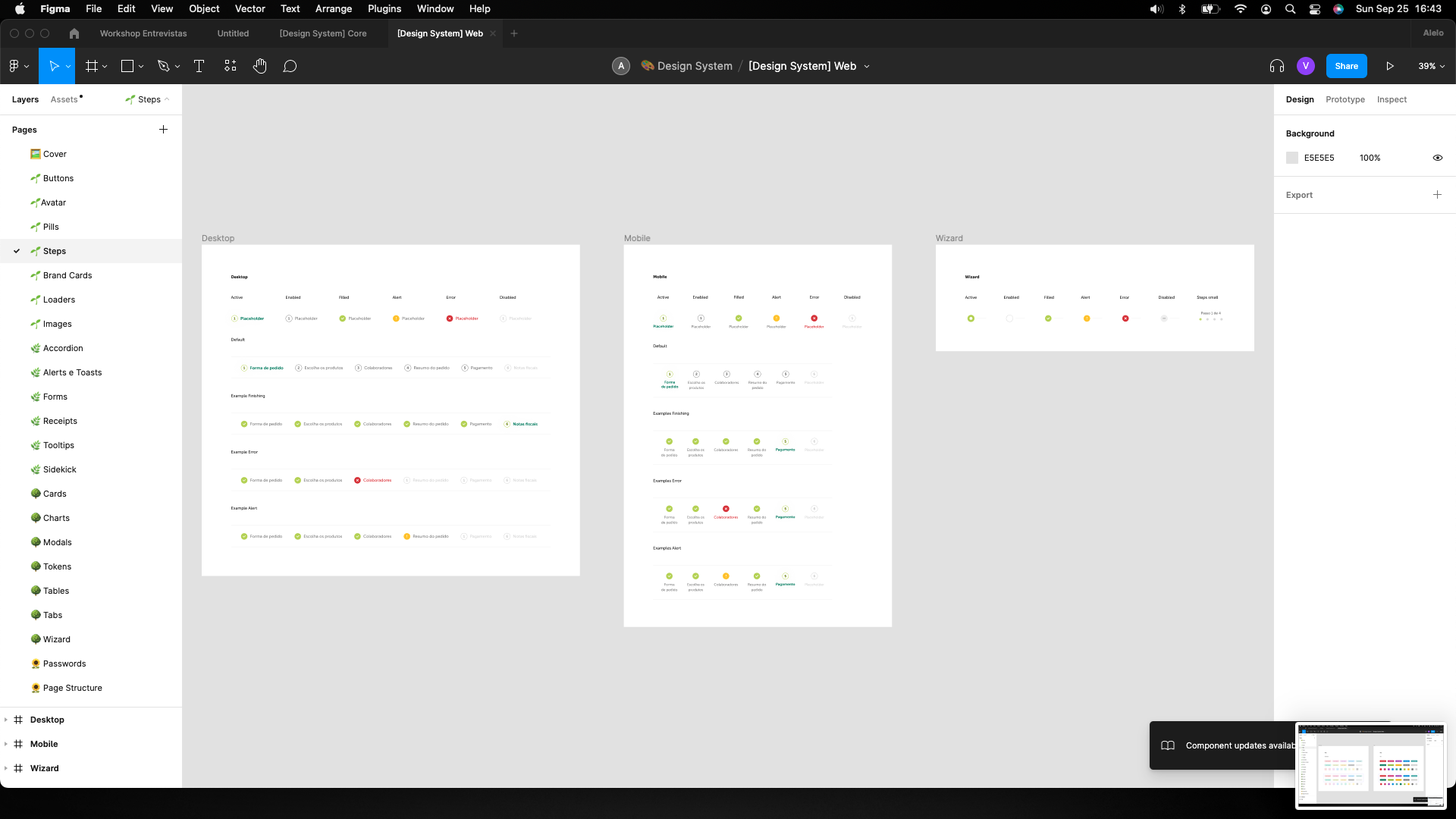Open the audio conversation headphones icon
Viewport: 1456px width, 819px height.
pos(1277,66)
